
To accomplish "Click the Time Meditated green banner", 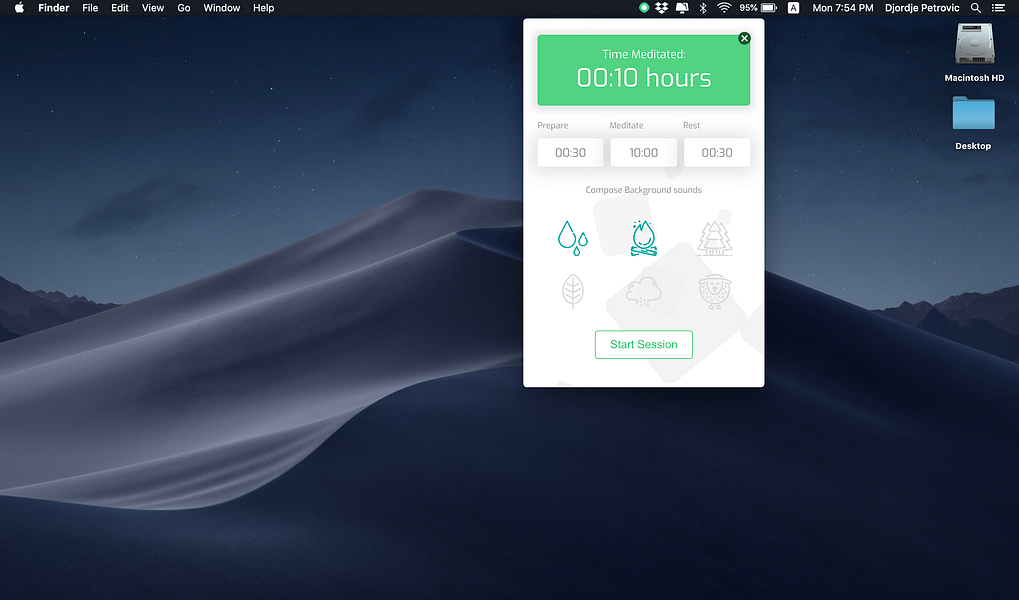I will click(643, 70).
